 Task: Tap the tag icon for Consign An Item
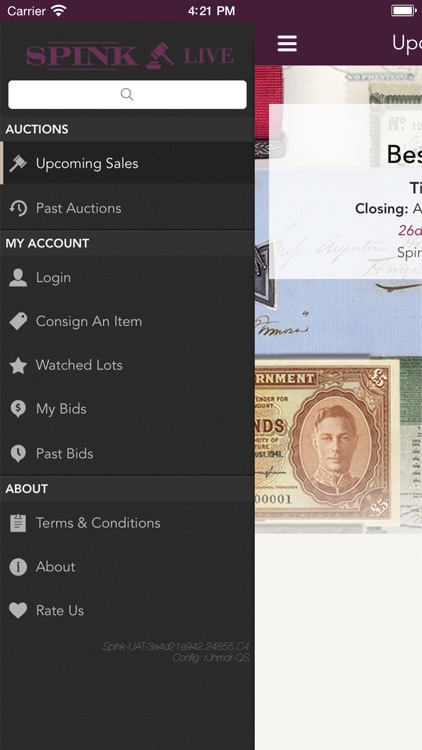tap(18, 321)
